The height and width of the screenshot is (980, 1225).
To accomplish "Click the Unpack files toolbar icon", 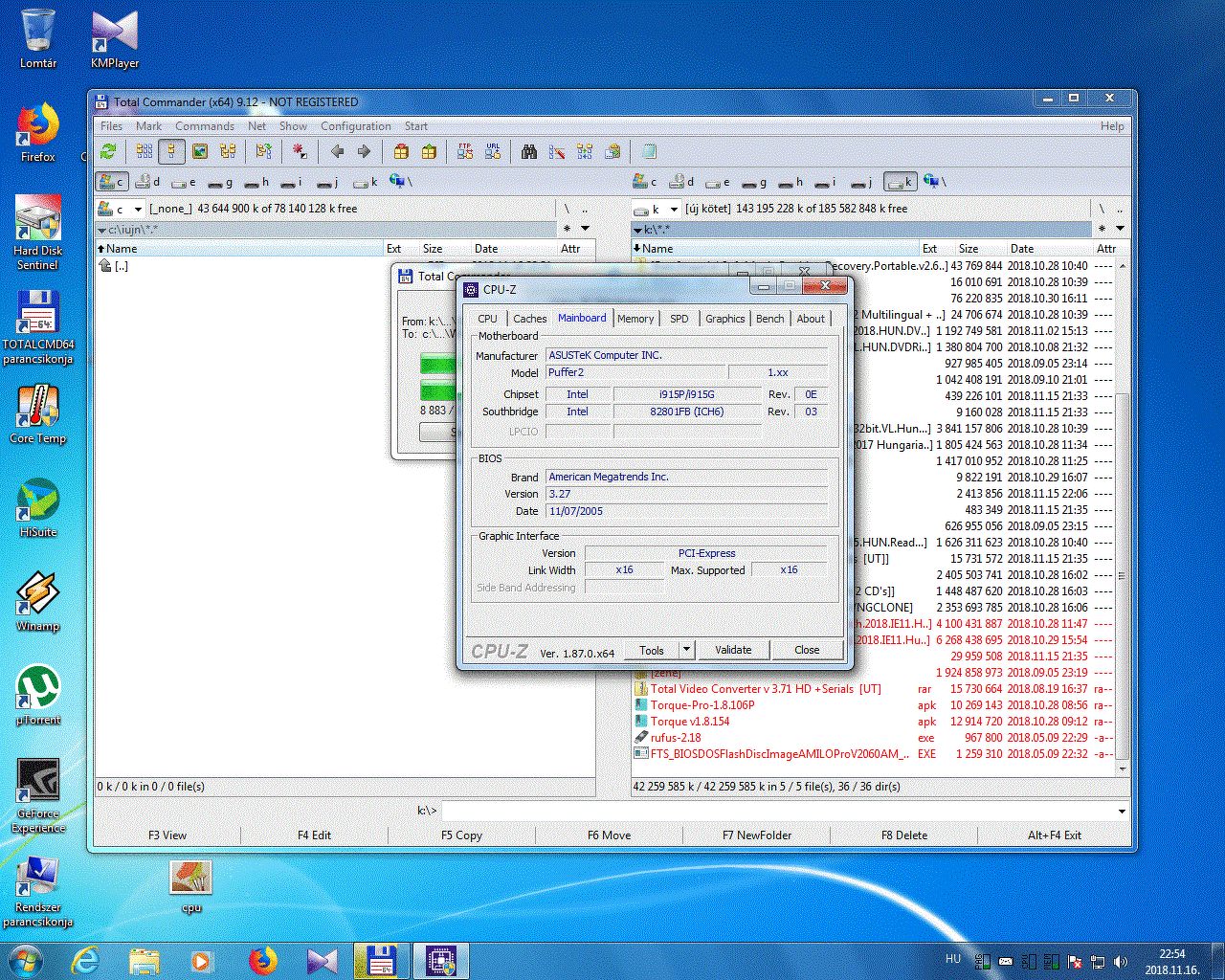I will tap(429, 151).
